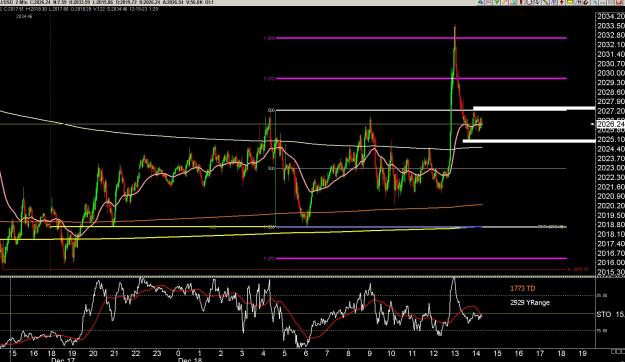Click the red down-arrow toolbar icon
Image resolution: width=625 pixels, height=362 pixels.
(562, 2)
